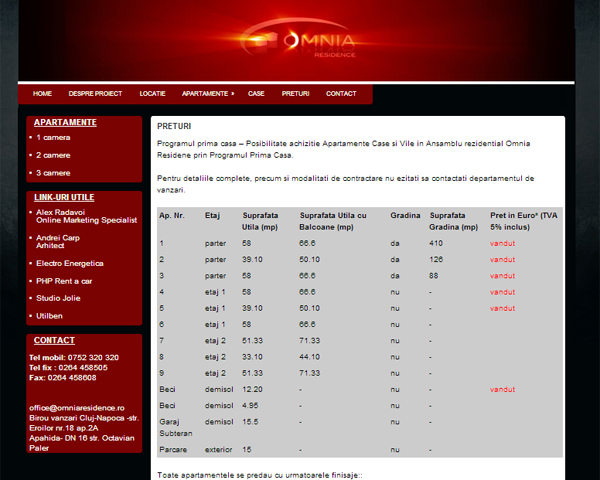
Task: Open the Utilben link
Action: pyautogui.click(x=50, y=315)
